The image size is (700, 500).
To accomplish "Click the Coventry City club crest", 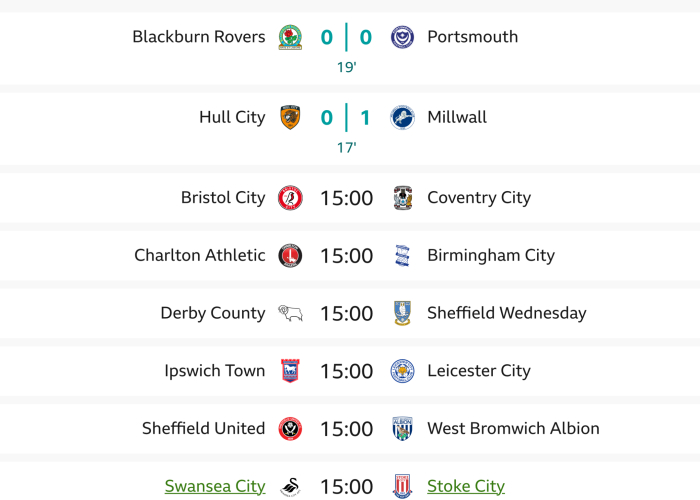I will 402,197.
